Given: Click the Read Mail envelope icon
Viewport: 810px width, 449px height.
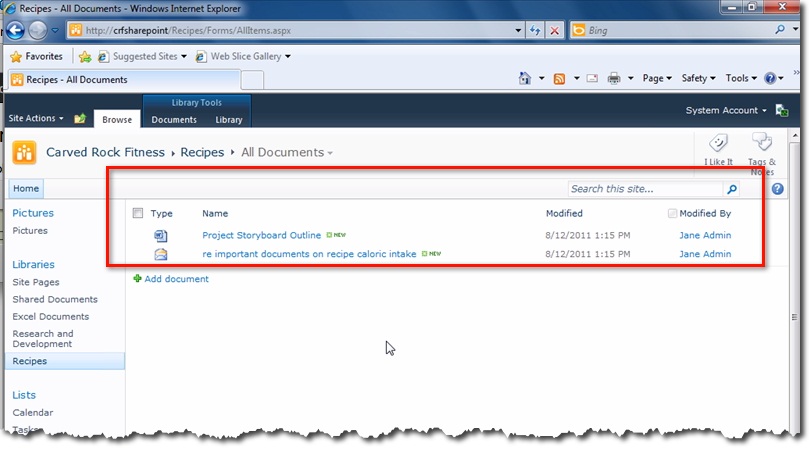Looking at the screenshot, I should [593, 79].
